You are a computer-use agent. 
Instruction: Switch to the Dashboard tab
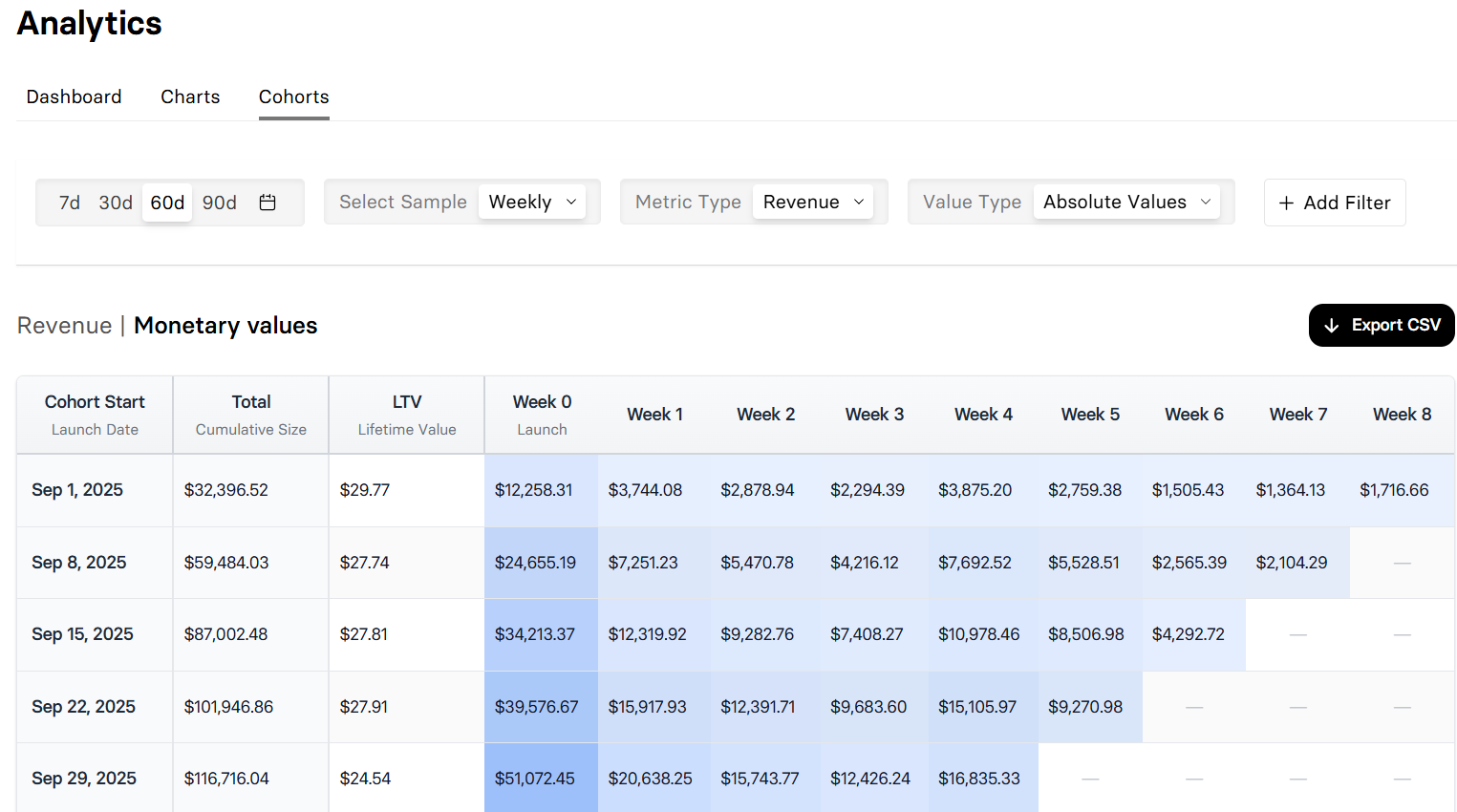(x=75, y=96)
